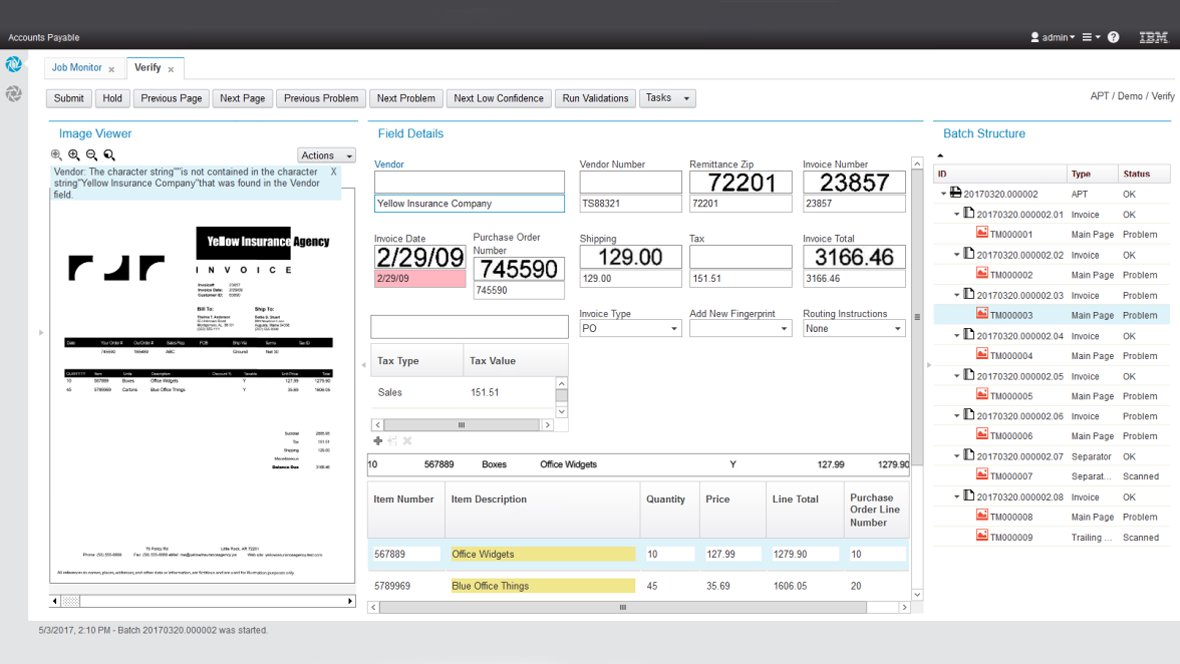Click the zoom in magnifier in Image Viewer

click(x=73, y=155)
